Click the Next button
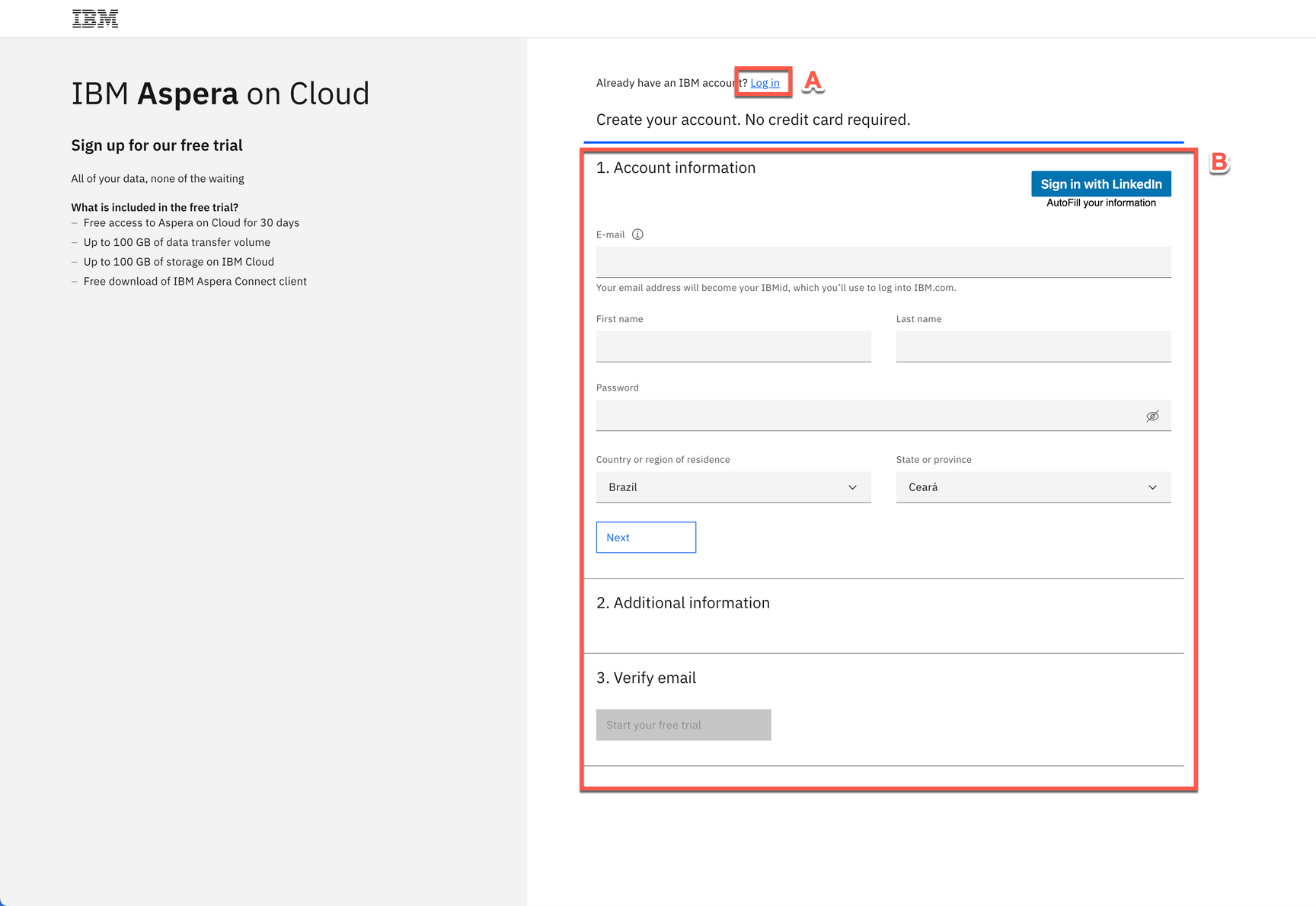 tap(646, 537)
